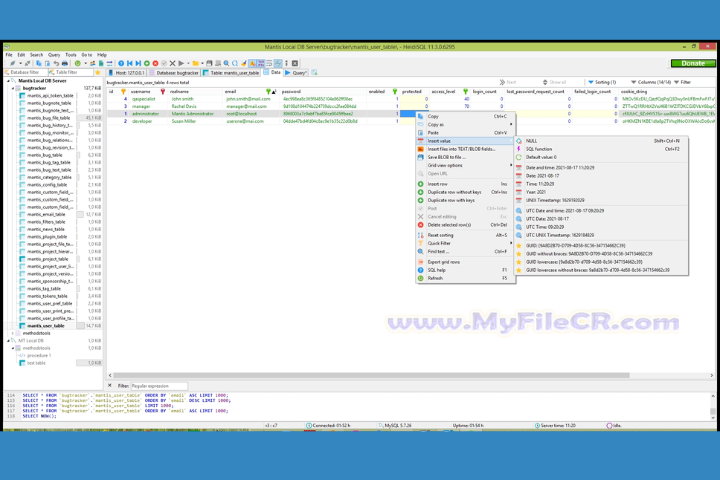720x480 pixels.
Task: Open the Host: 127.0.0.1 tab
Action: (127, 73)
